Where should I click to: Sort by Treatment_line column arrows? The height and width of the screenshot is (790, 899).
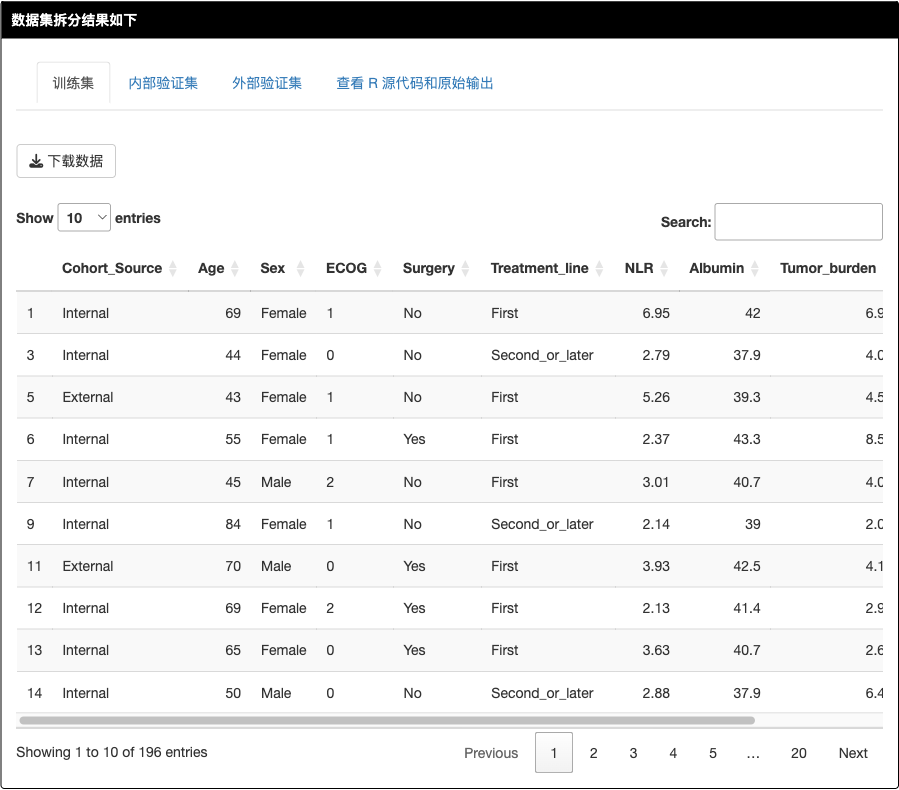[599, 268]
